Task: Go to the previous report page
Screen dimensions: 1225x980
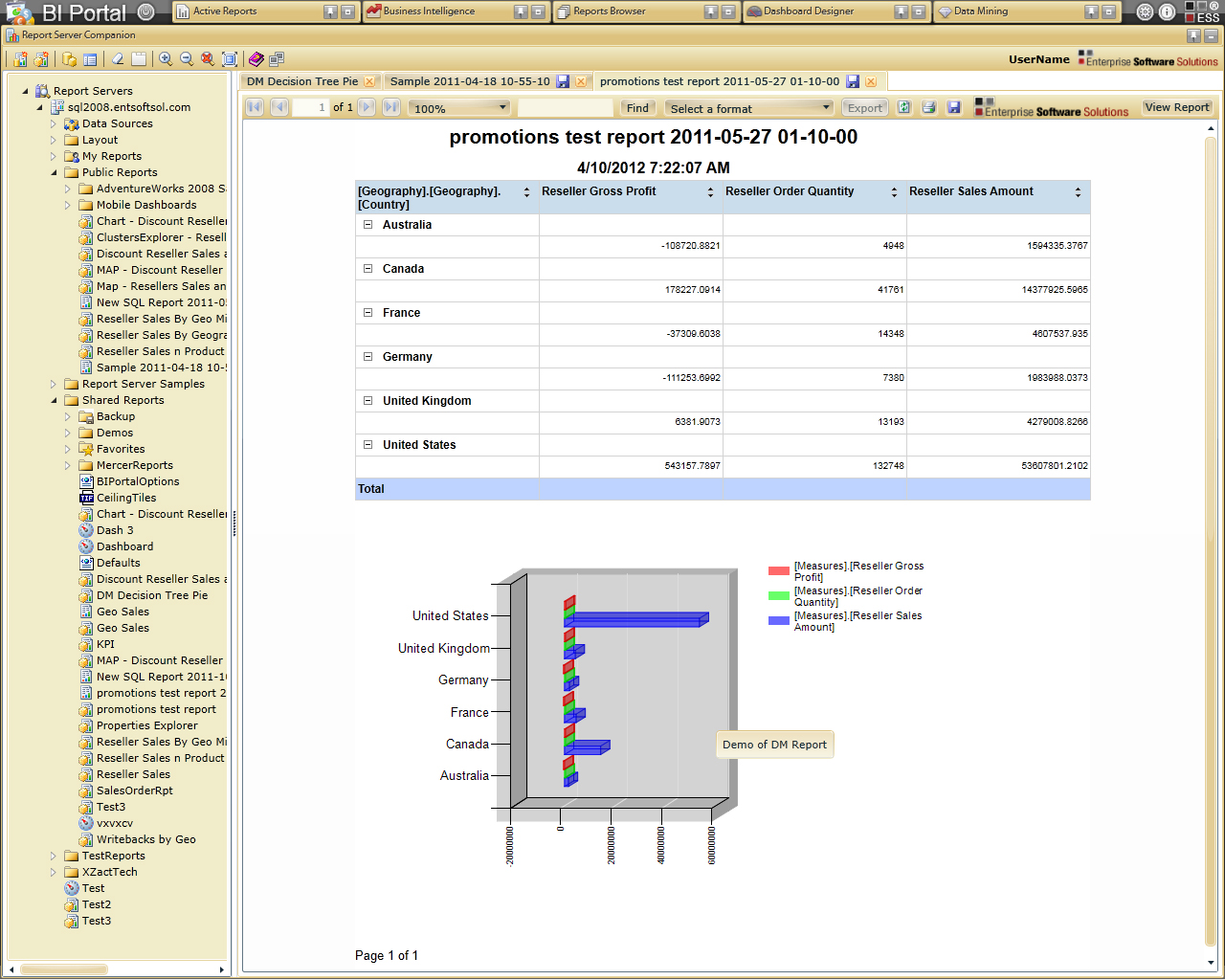Action: click(x=279, y=107)
